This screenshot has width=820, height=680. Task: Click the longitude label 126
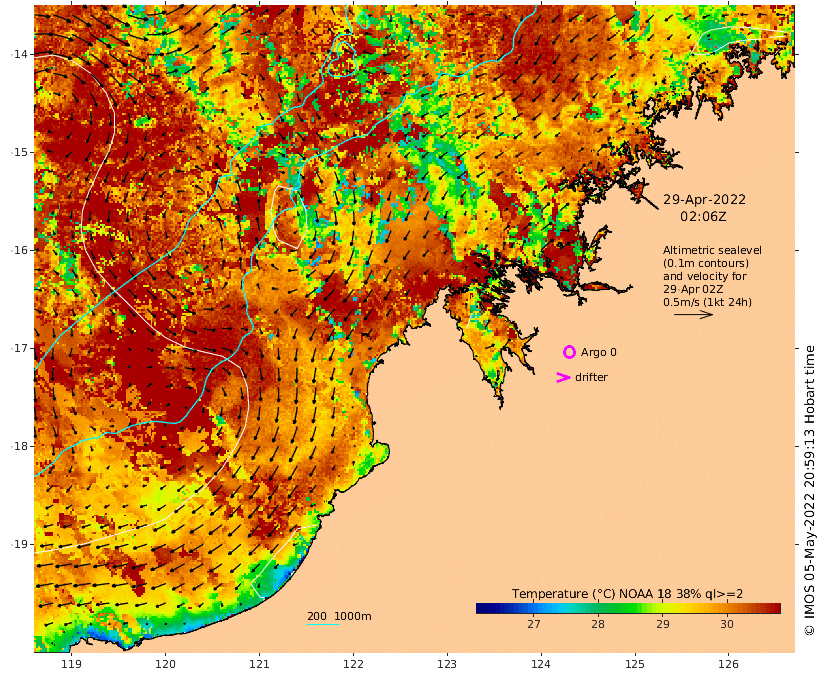(728, 664)
